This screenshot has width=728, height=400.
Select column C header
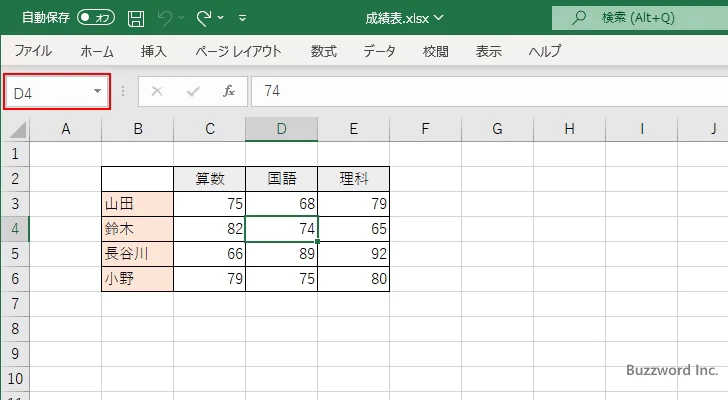point(209,129)
